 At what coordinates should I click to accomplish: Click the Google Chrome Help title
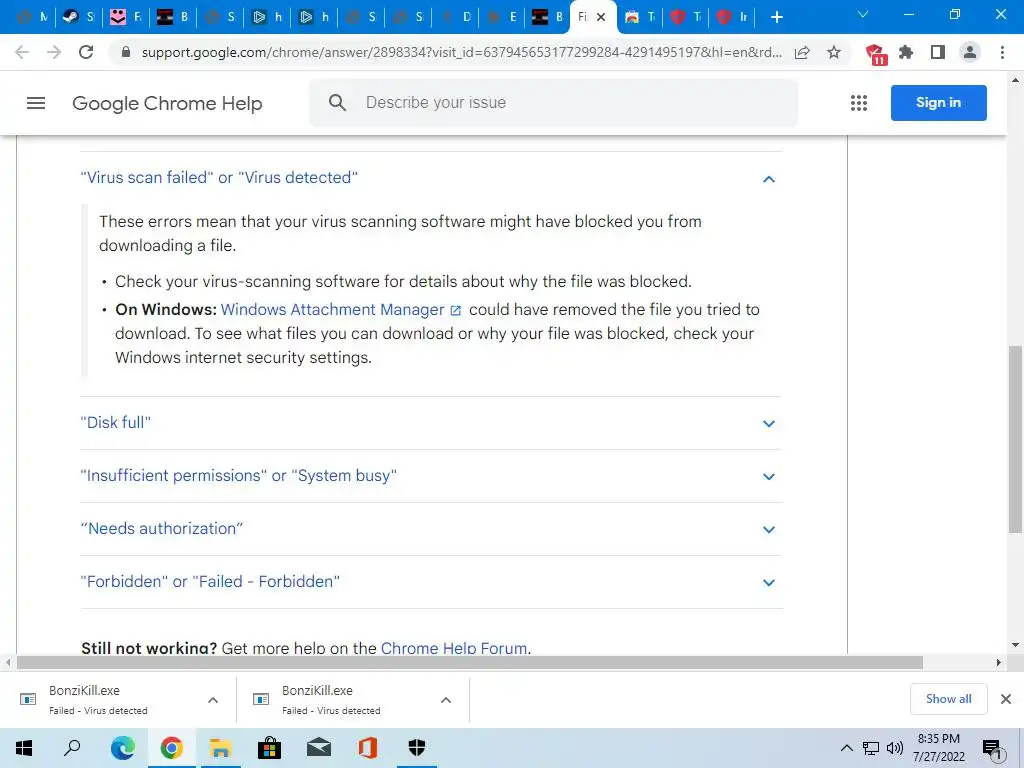(x=167, y=103)
